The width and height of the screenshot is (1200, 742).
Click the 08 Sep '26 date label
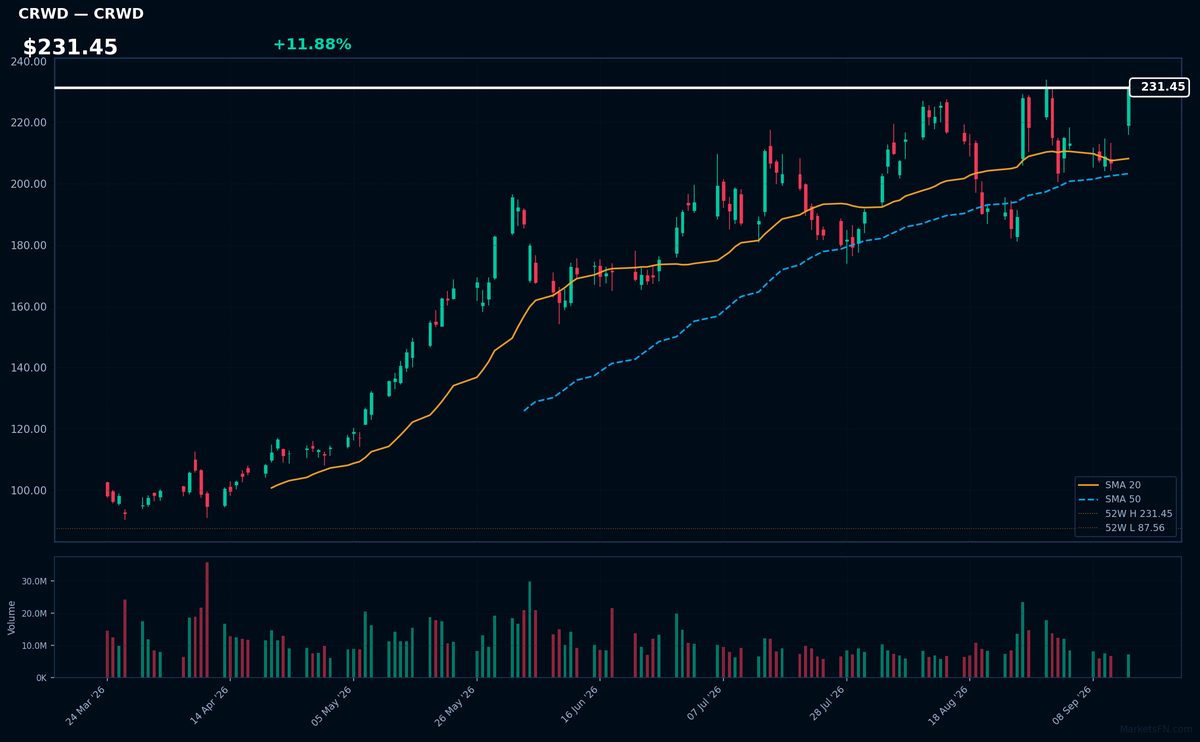tap(1072, 705)
